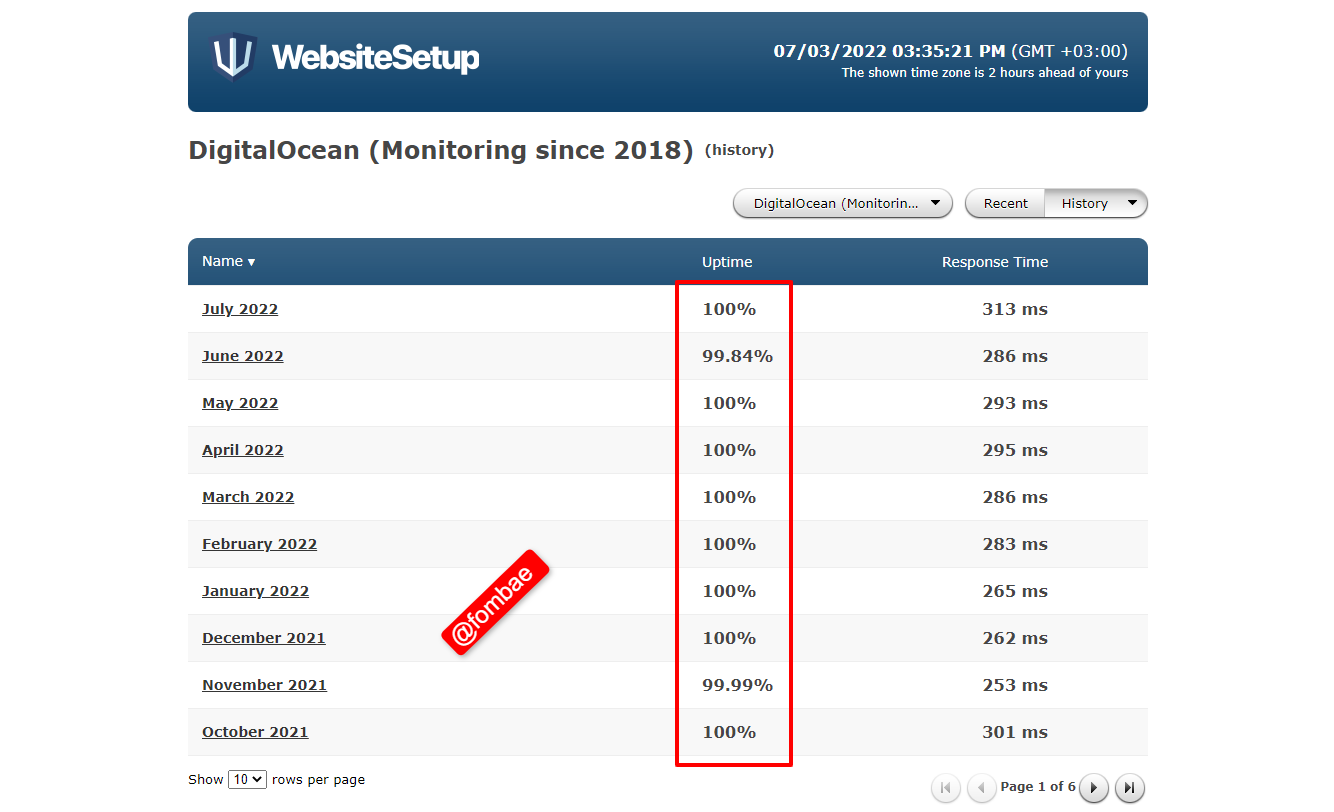This screenshot has width=1334, height=812.
Task: Jump to the last results page
Action: pyautogui.click(x=1130, y=788)
